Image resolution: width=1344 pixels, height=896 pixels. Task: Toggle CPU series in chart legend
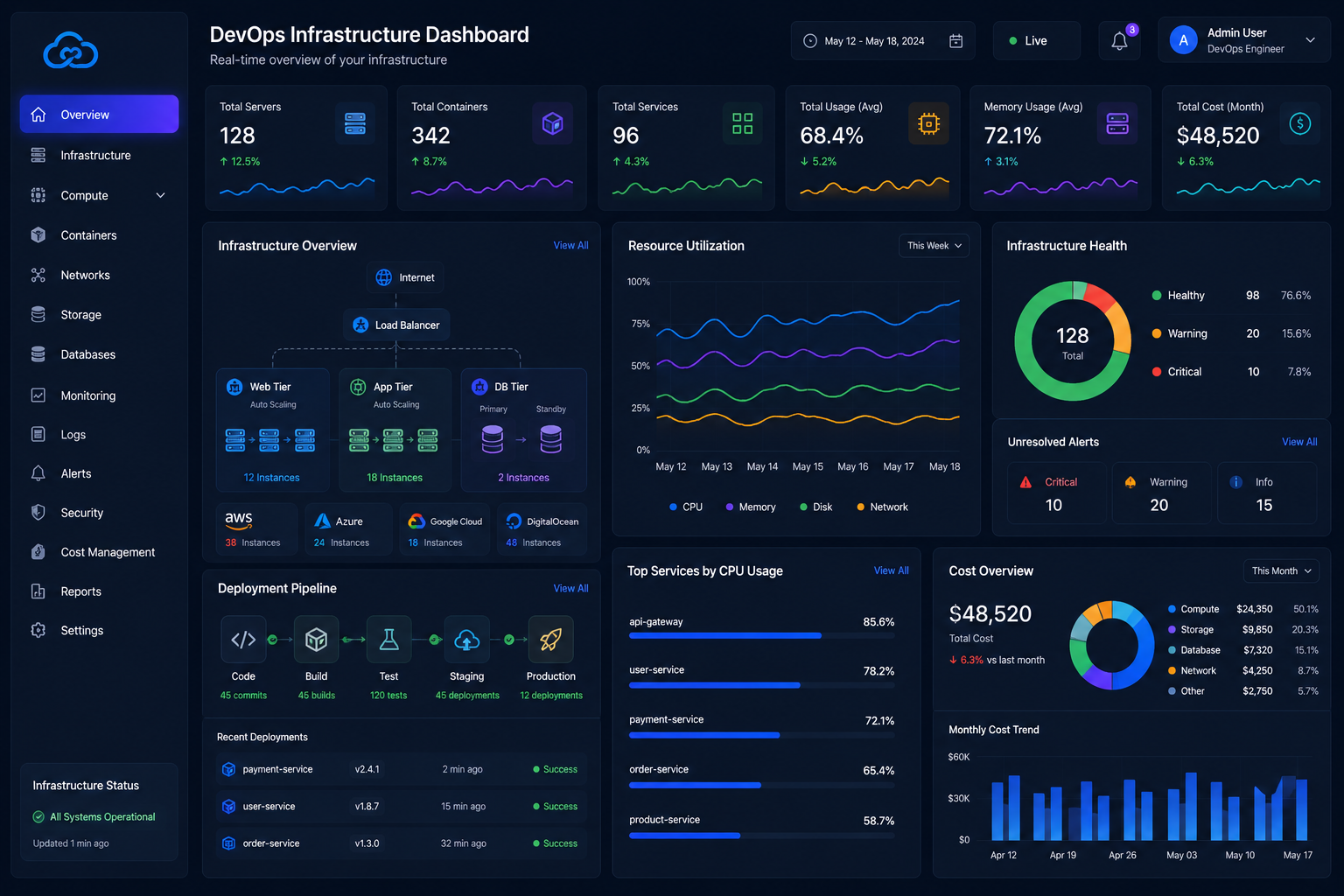[x=686, y=507]
